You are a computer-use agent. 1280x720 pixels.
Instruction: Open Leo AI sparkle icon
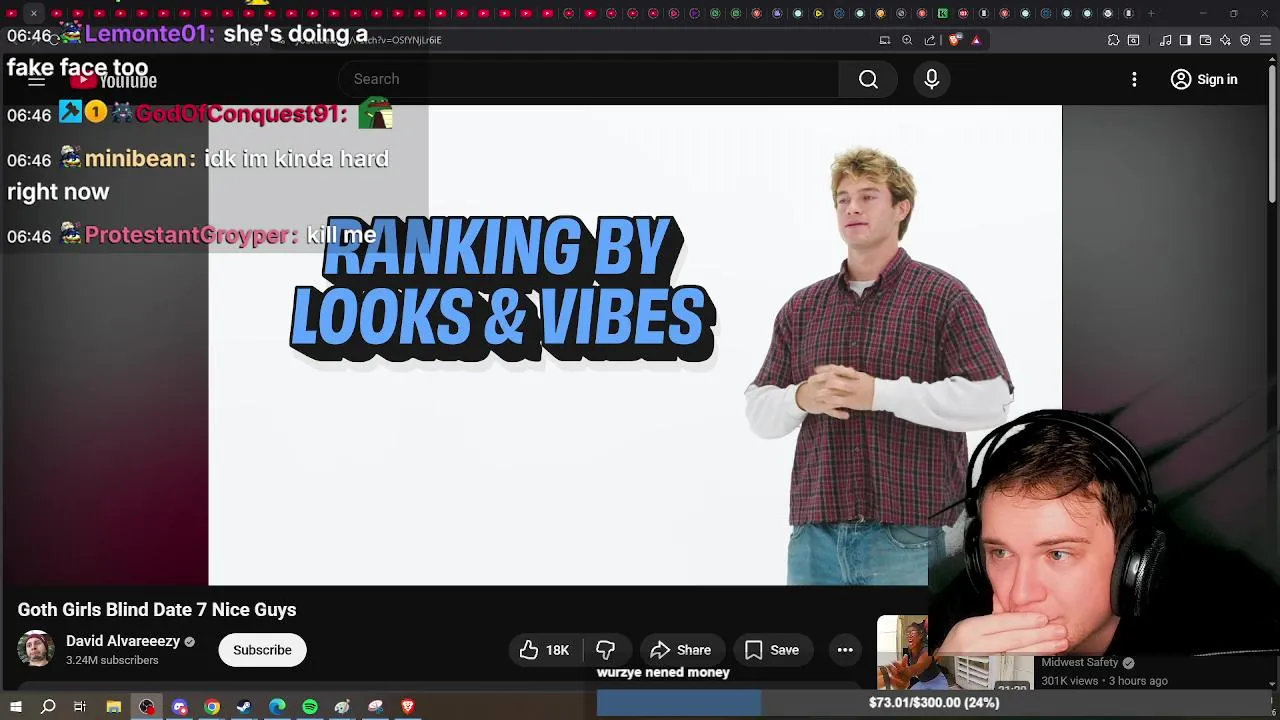[x=1225, y=40]
